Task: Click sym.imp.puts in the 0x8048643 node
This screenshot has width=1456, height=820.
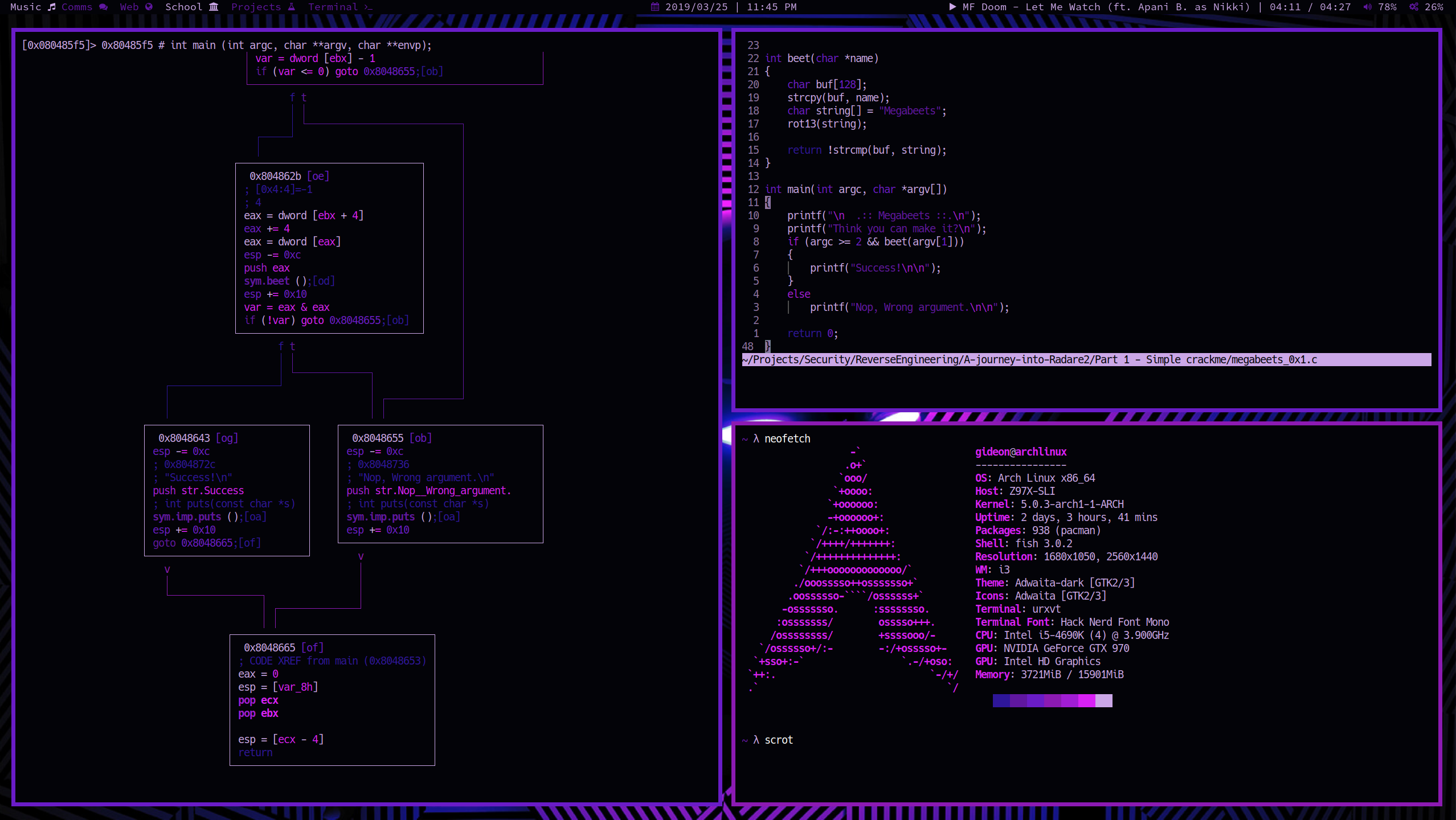Action: [187, 516]
